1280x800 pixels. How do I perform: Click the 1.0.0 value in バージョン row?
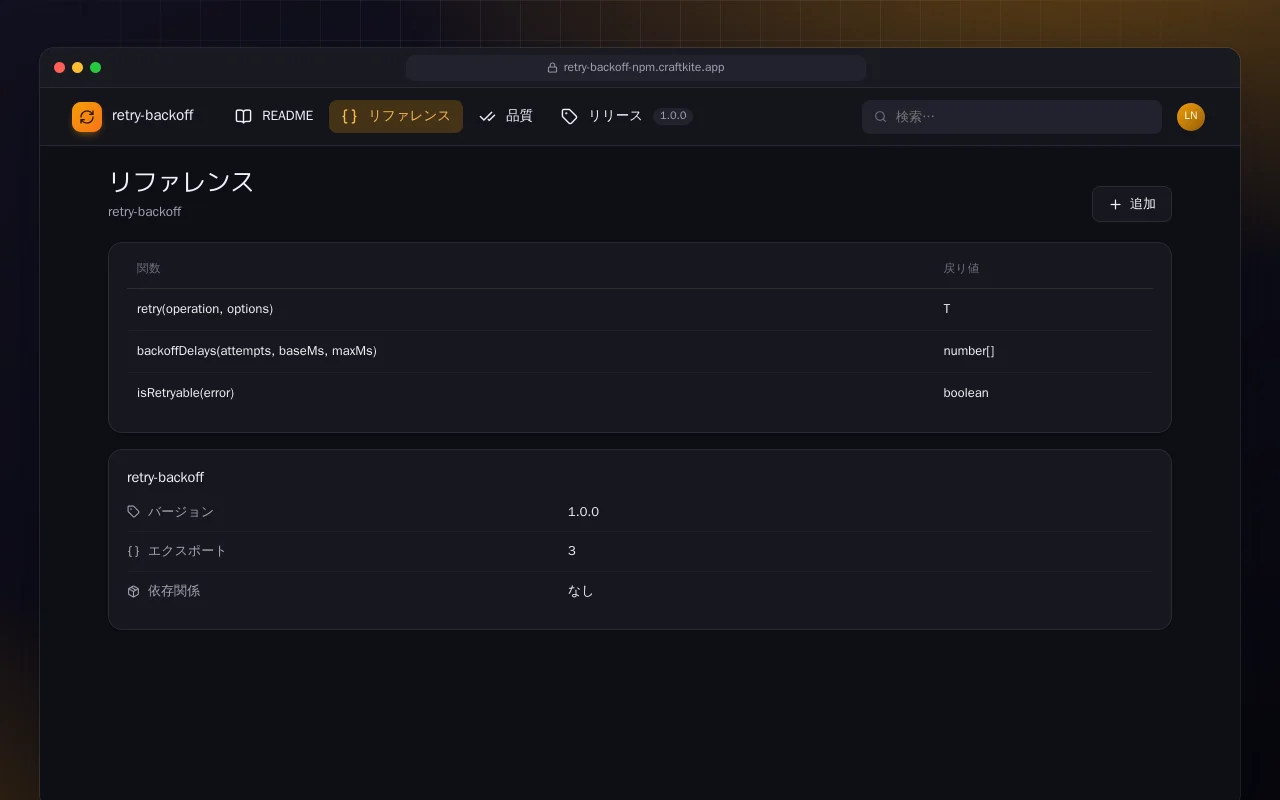coord(583,511)
